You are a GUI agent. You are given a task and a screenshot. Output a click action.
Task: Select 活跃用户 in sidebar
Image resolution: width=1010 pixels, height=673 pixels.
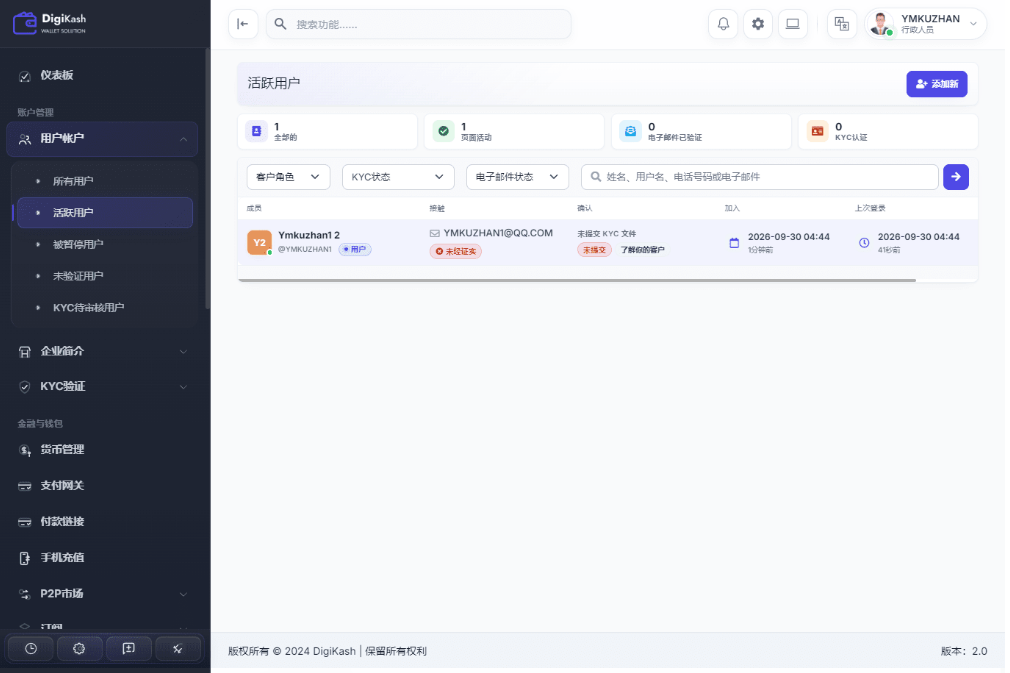coord(105,213)
